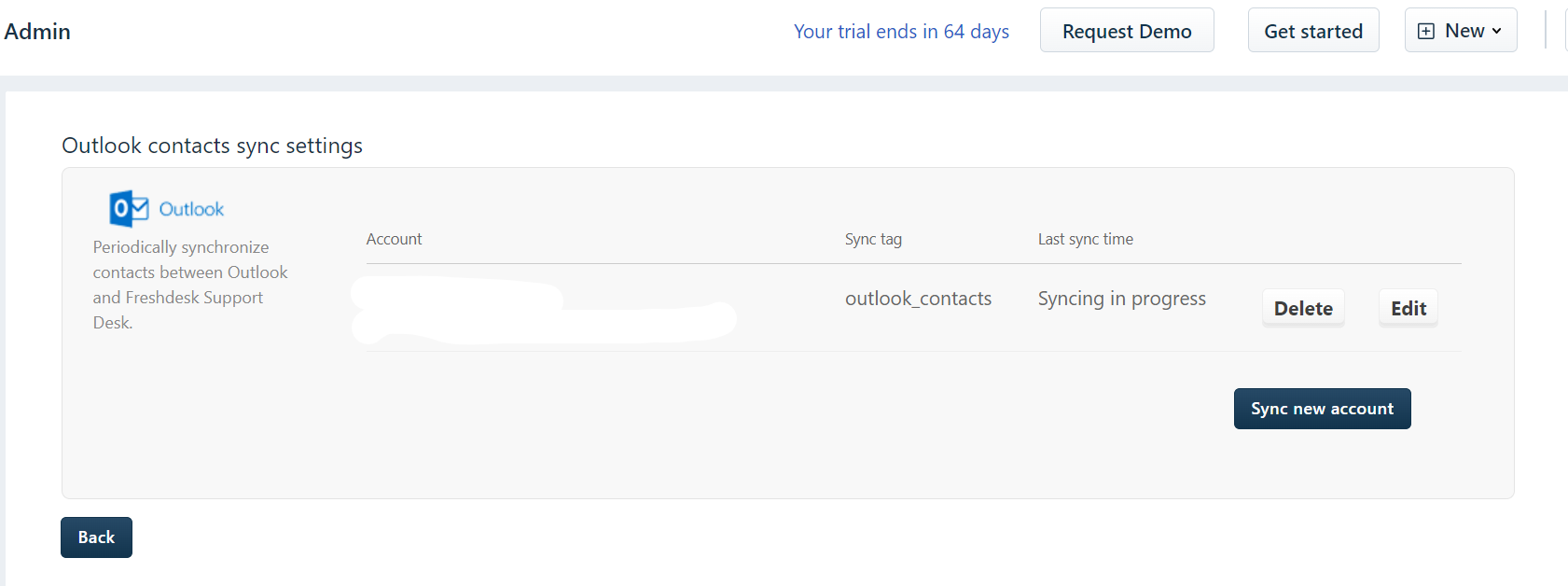Open the Request Demo button

[x=1127, y=31]
